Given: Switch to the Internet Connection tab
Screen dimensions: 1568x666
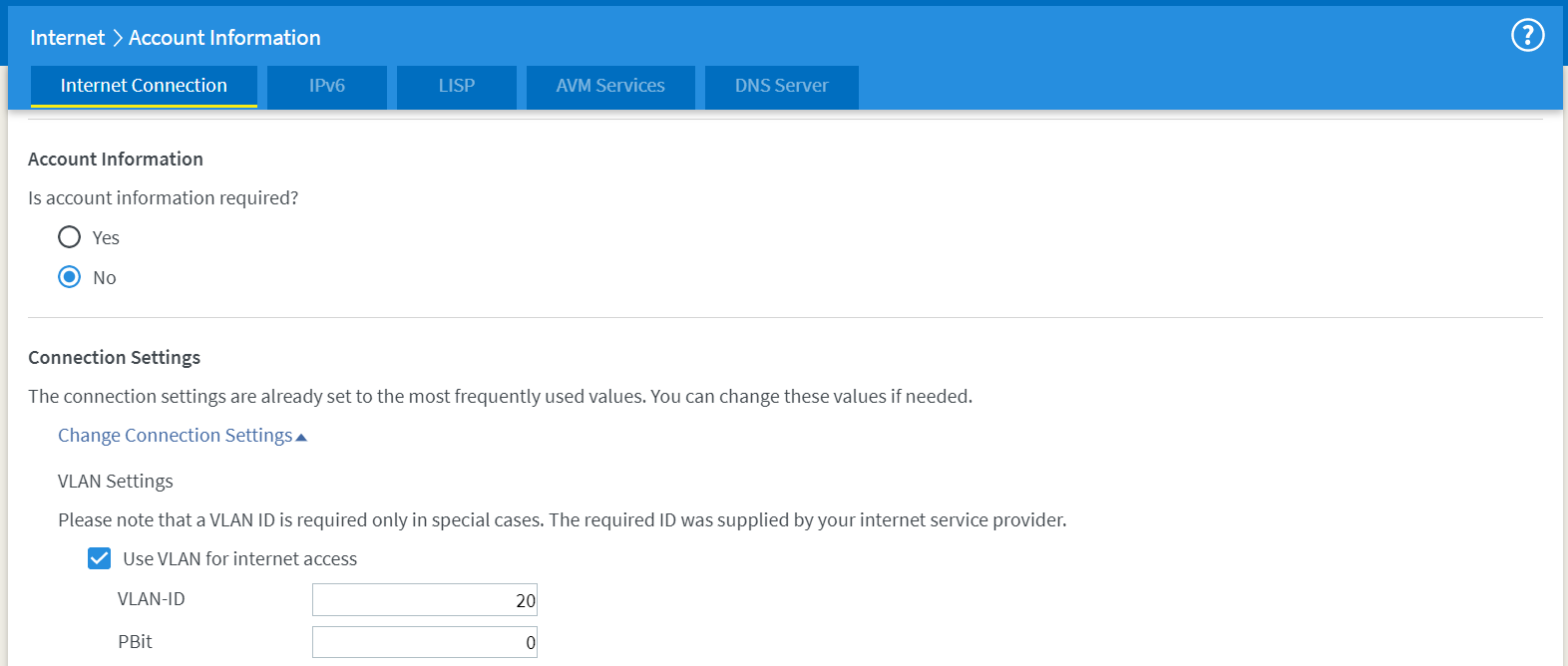Looking at the screenshot, I should (x=144, y=86).
